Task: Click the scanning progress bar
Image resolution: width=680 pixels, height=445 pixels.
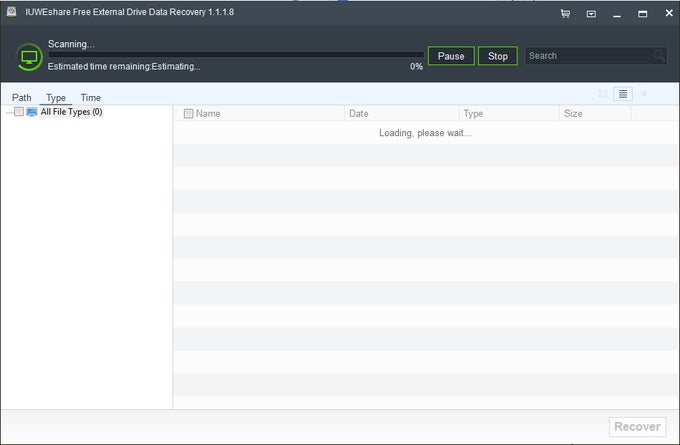Action: (236, 55)
